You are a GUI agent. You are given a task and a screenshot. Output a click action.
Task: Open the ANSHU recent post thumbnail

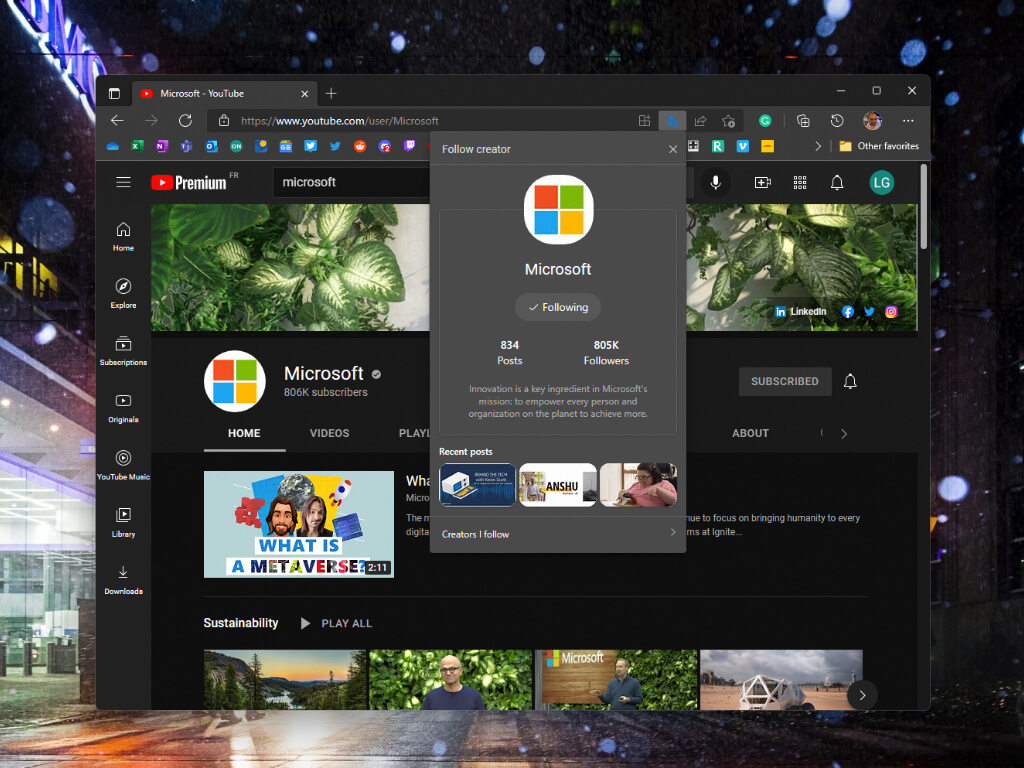tap(558, 485)
